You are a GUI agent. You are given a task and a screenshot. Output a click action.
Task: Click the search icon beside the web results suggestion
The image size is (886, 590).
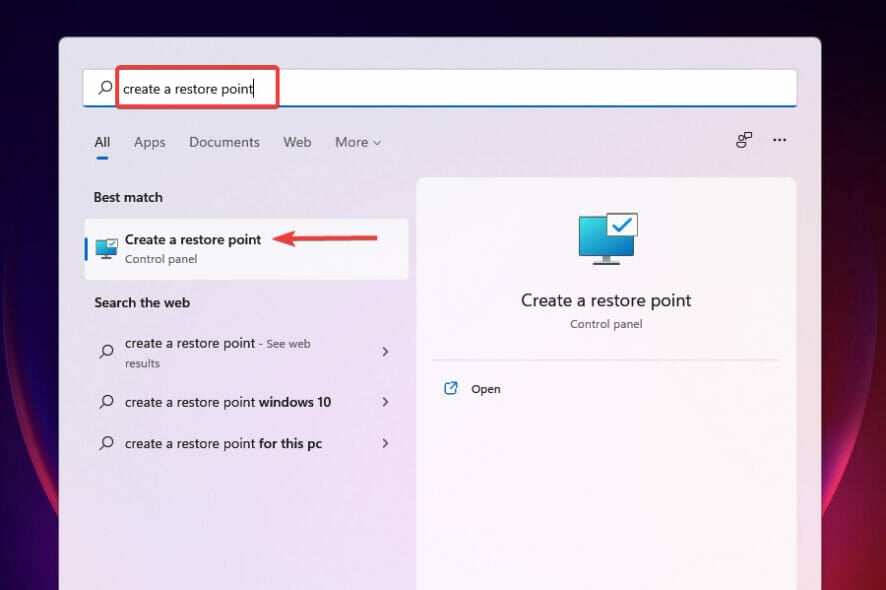click(105, 352)
